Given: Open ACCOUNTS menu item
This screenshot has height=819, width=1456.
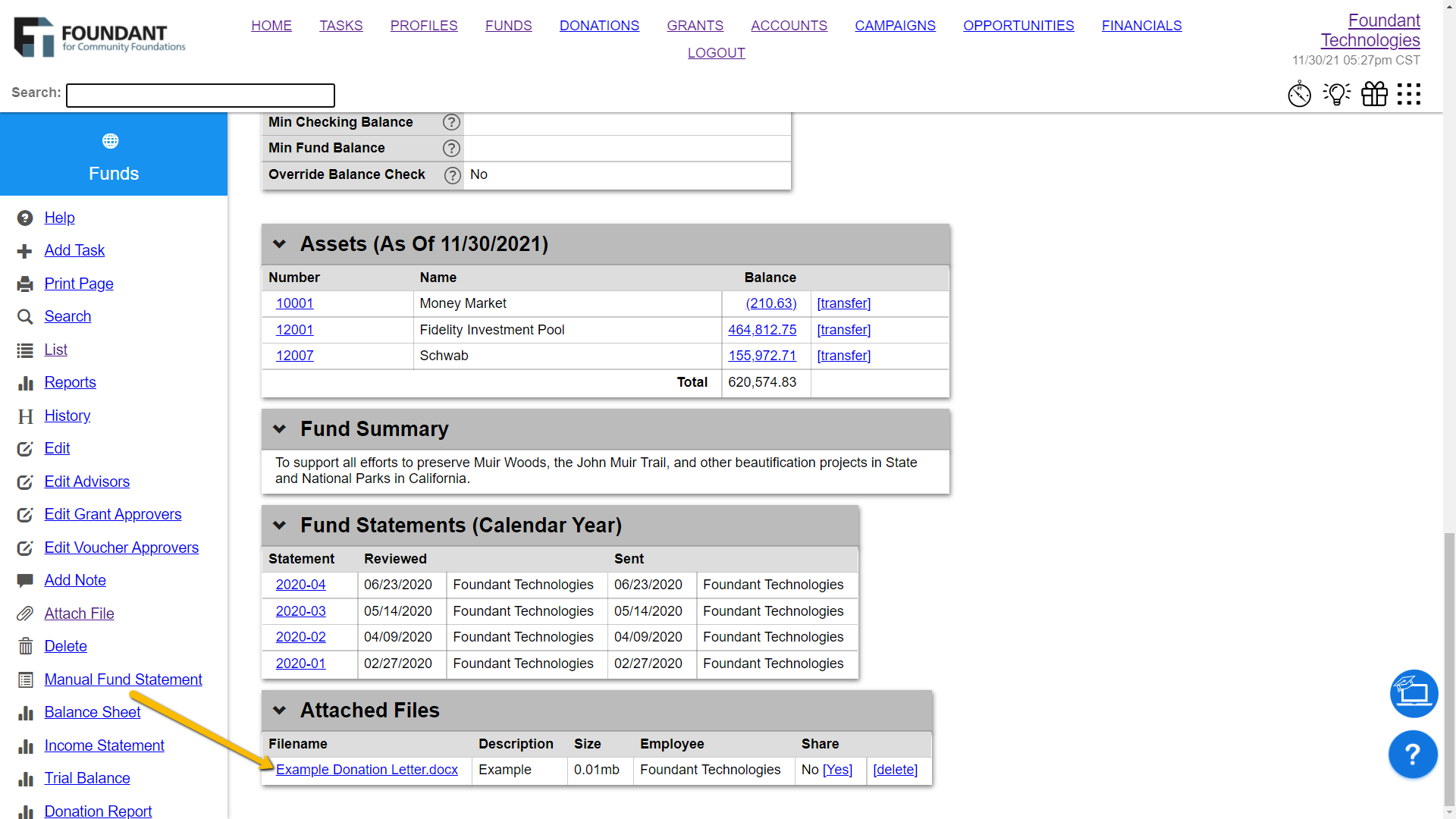Looking at the screenshot, I should [789, 26].
